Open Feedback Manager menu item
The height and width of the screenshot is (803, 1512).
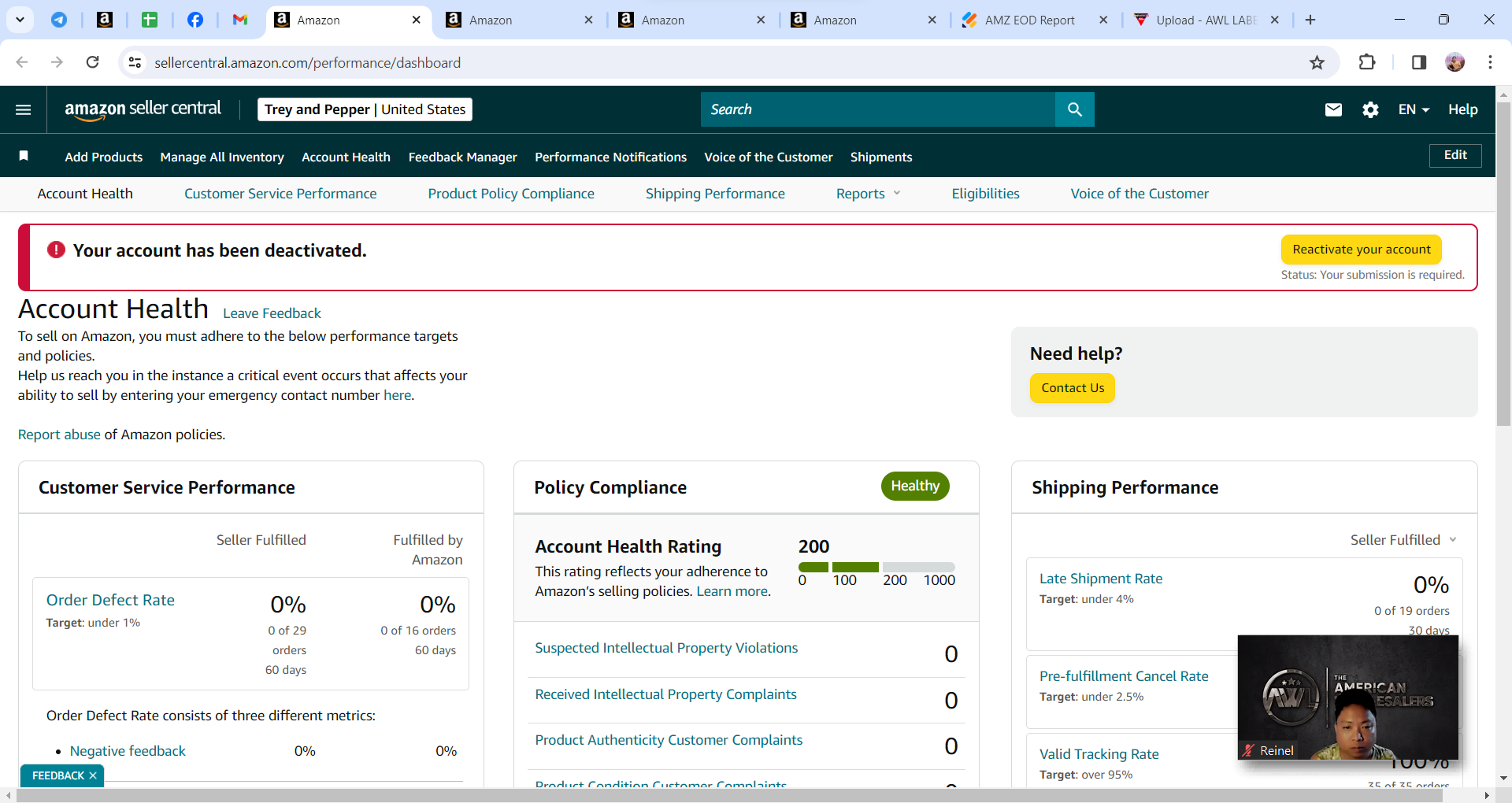pos(462,157)
